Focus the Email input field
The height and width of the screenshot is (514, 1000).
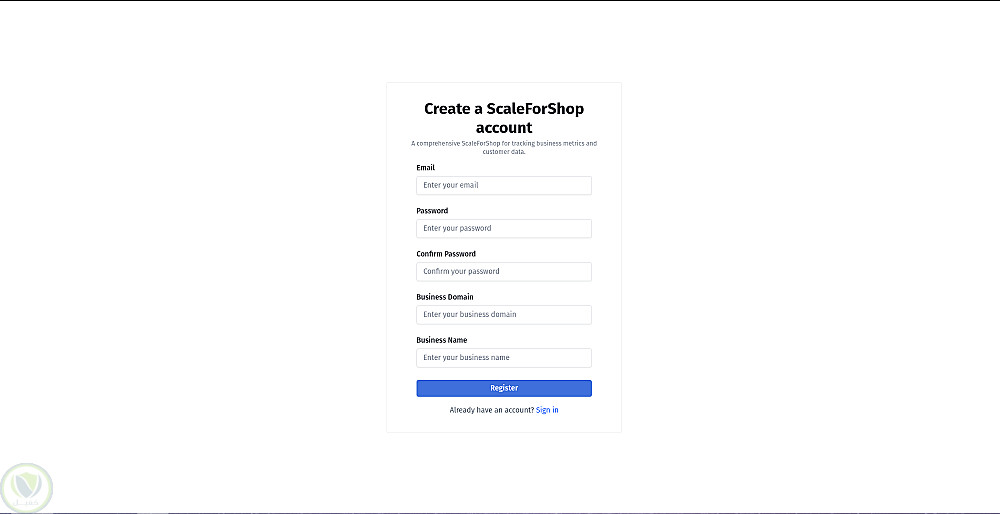[x=503, y=185]
